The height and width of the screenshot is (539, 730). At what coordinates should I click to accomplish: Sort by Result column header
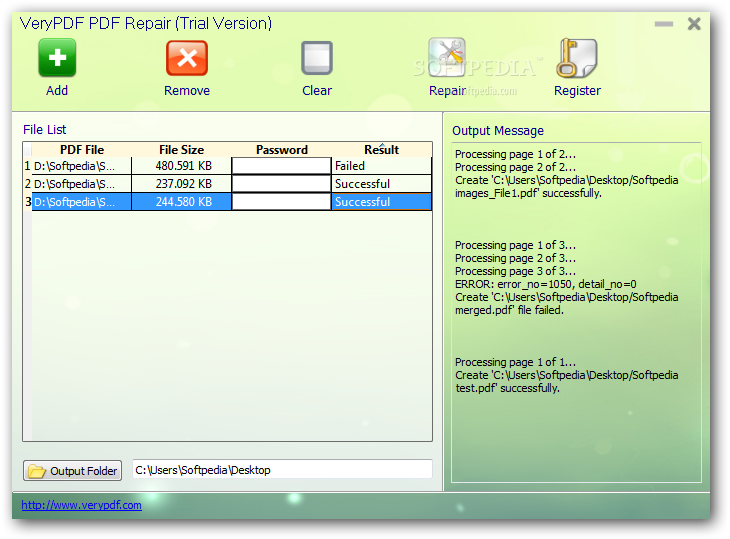(x=382, y=150)
